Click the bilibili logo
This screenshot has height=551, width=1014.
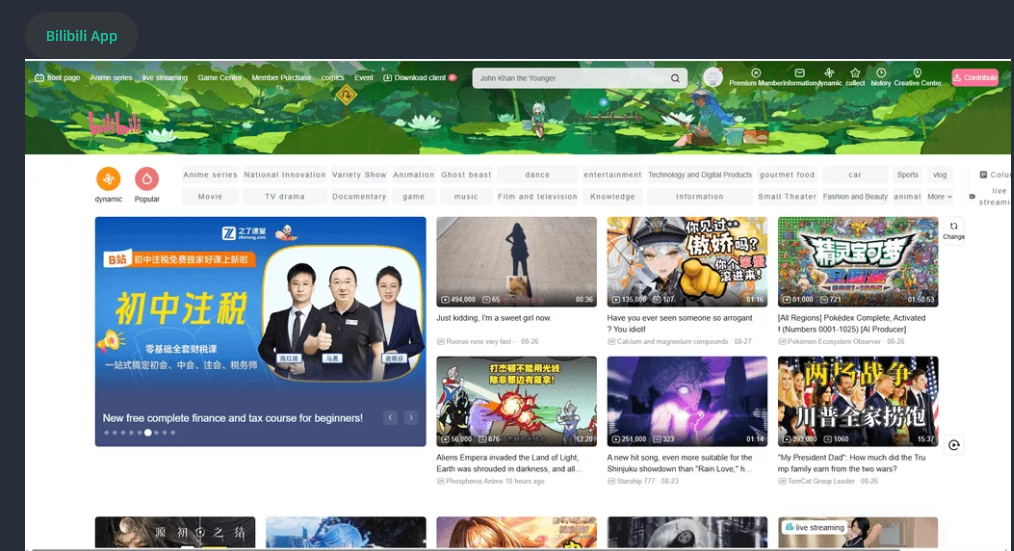pyautogui.click(x=115, y=123)
